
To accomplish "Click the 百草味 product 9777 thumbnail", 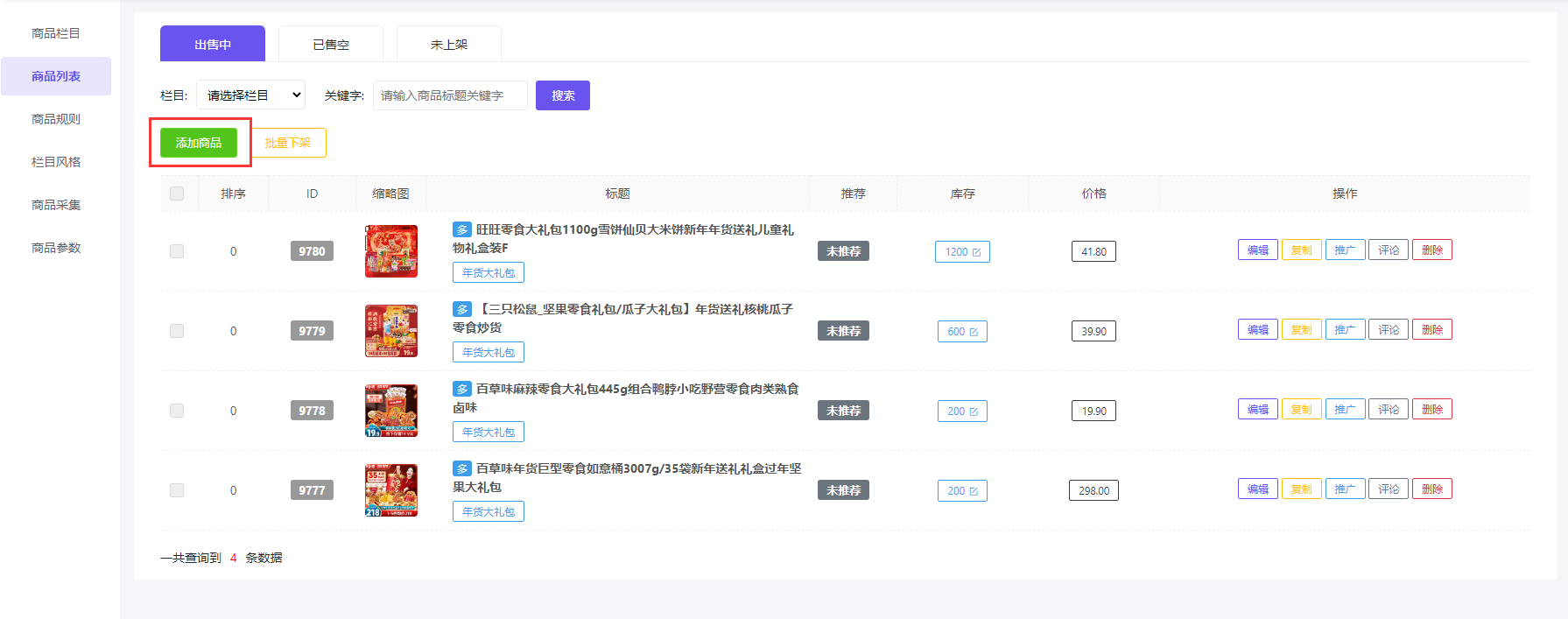I will pyautogui.click(x=390, y=490).
